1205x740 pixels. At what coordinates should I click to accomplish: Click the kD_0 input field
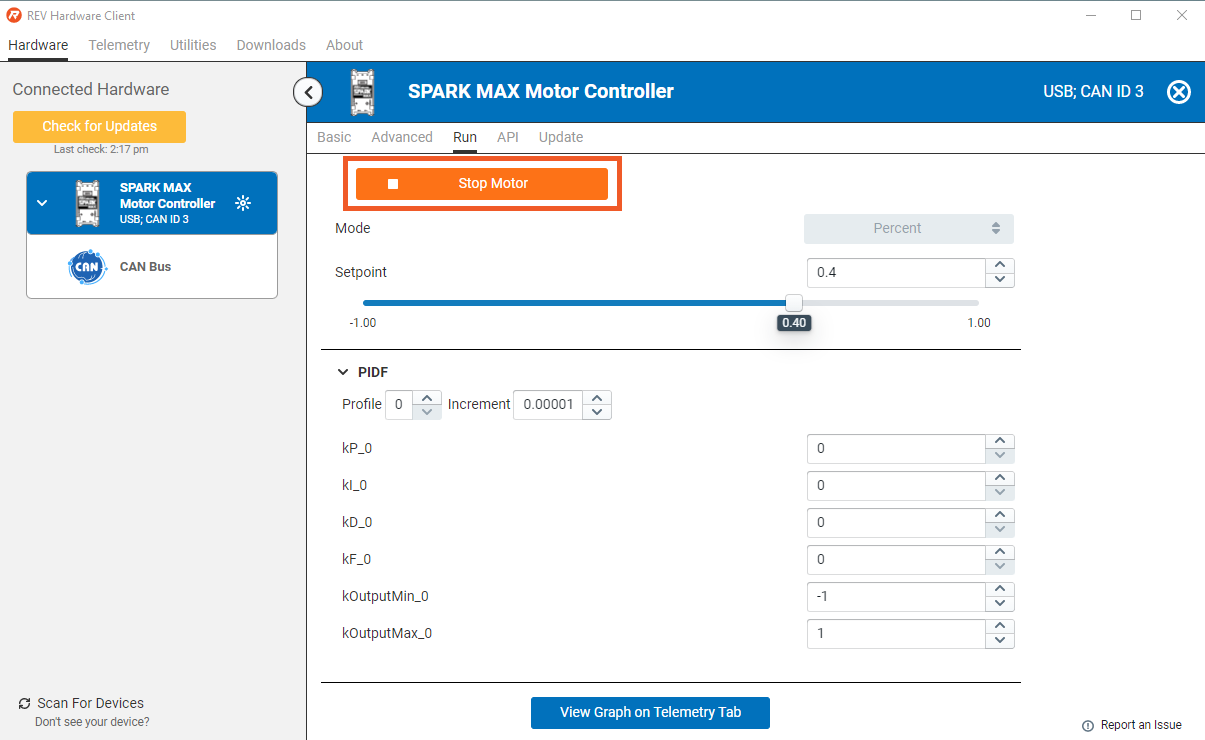coord(896,522)
